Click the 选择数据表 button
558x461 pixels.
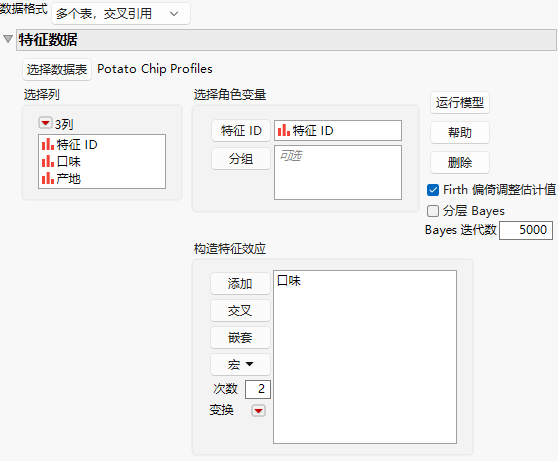57,69
